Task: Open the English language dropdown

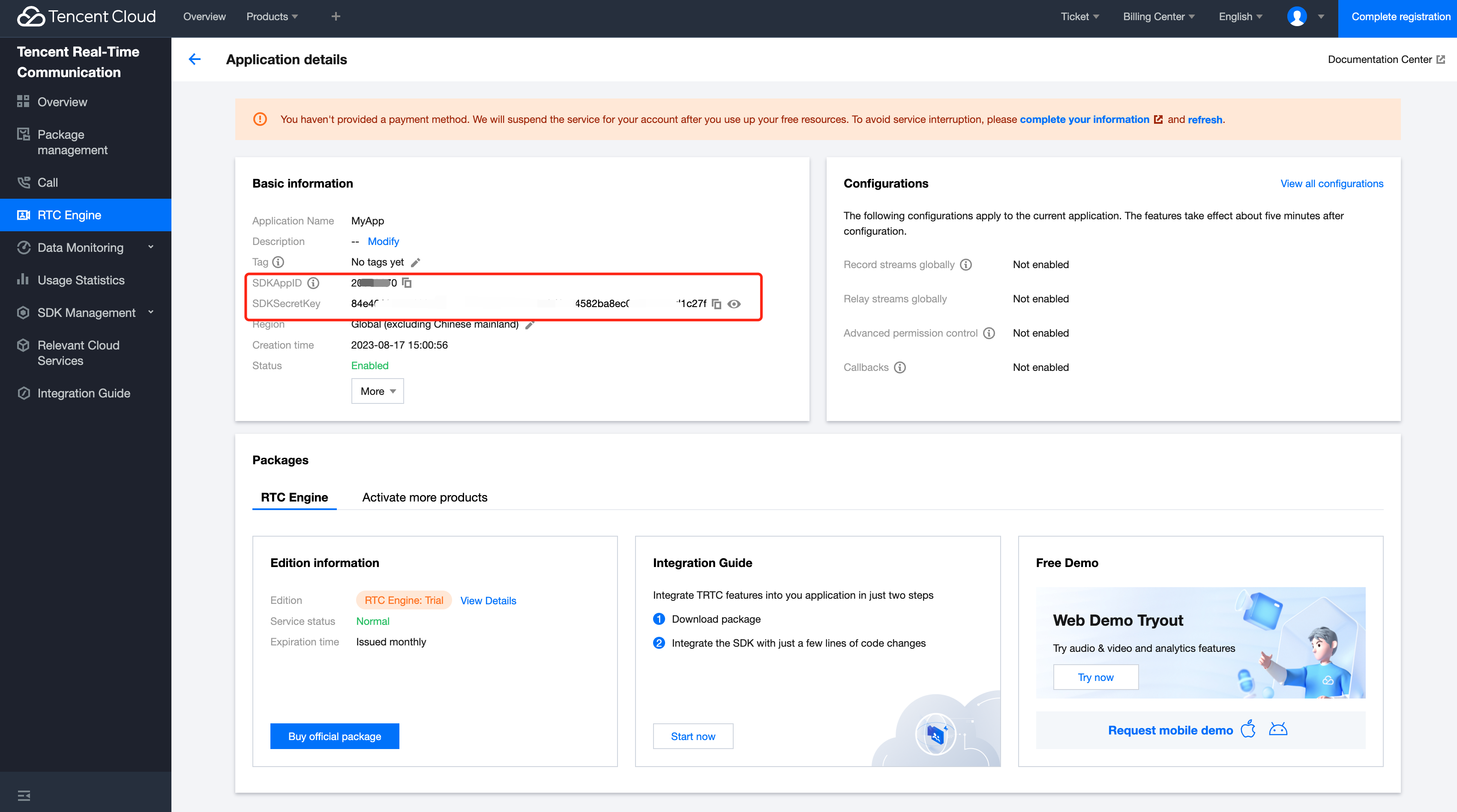Action: click(x=1240, y=16)
